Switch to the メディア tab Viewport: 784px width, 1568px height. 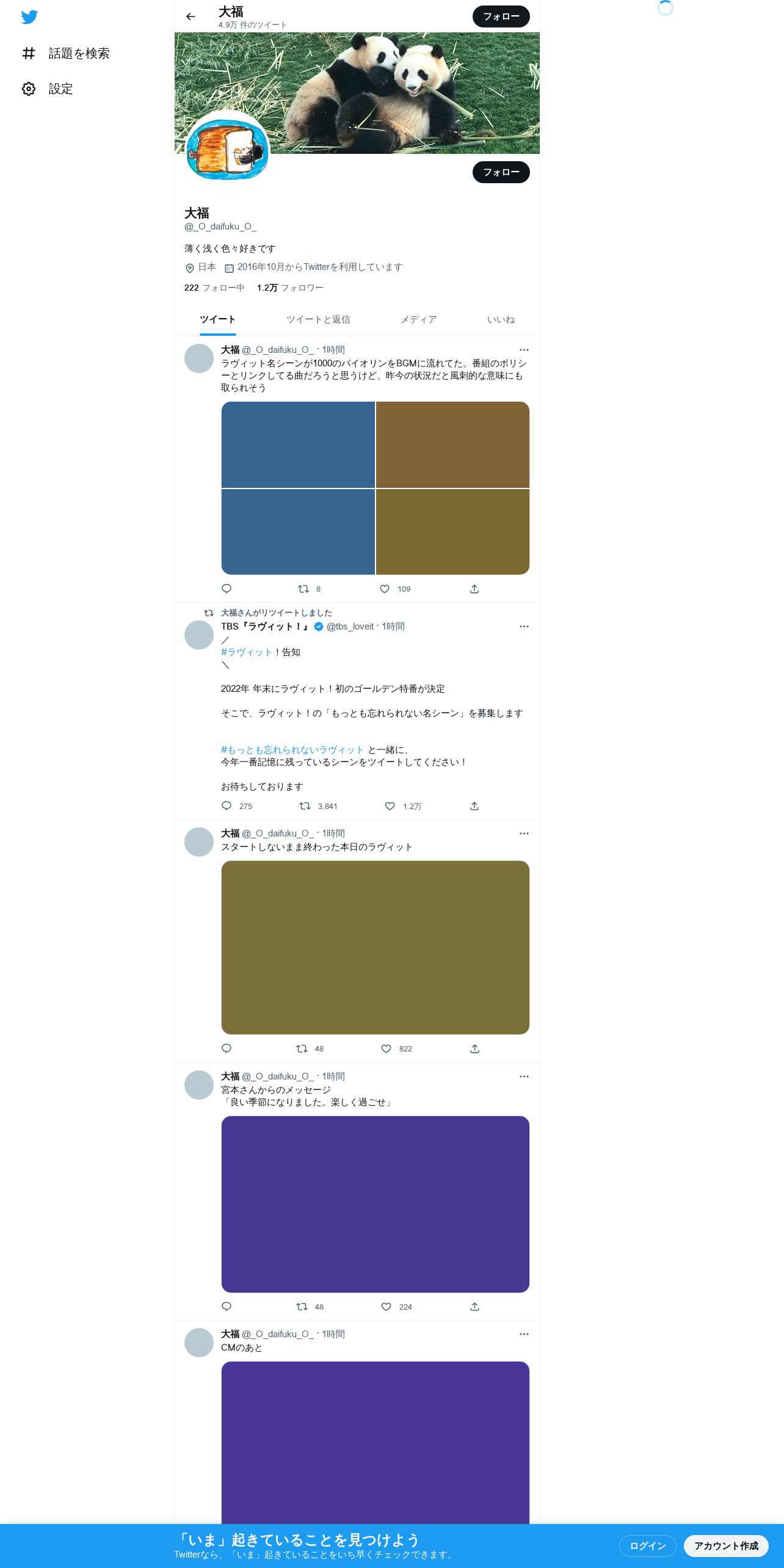(x=419, y=319)
